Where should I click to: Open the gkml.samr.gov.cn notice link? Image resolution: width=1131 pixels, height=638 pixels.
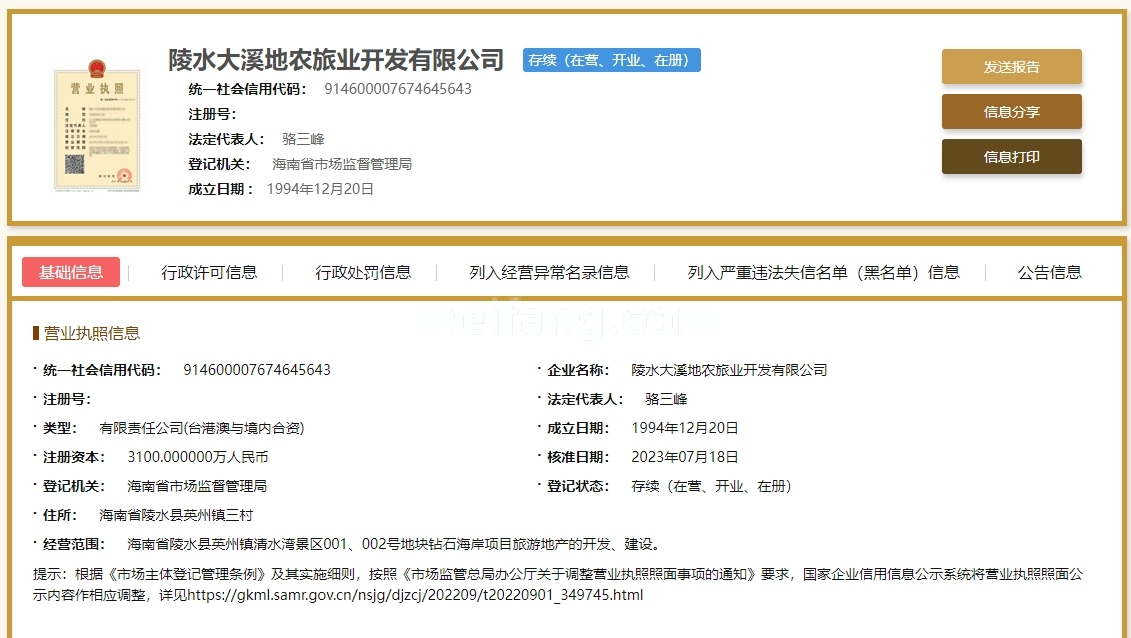(414, 595)
